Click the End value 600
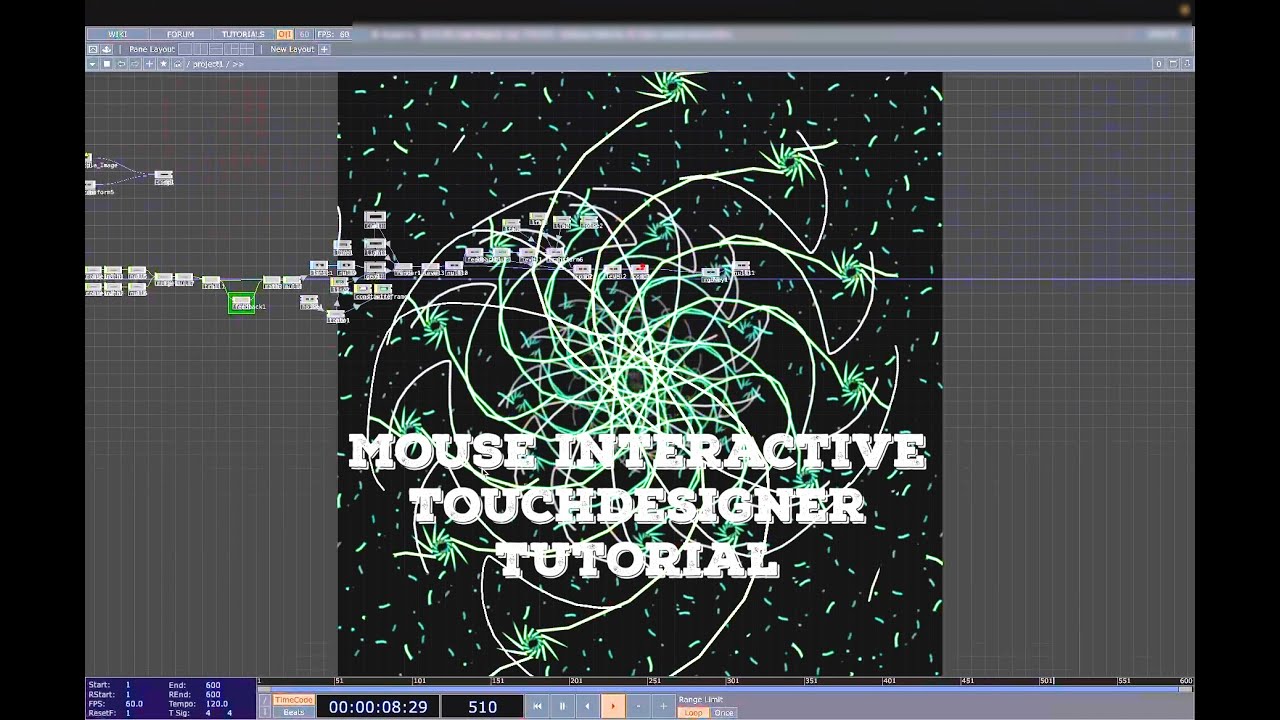The image size is (1280, 720). click(x=213, y=685)
